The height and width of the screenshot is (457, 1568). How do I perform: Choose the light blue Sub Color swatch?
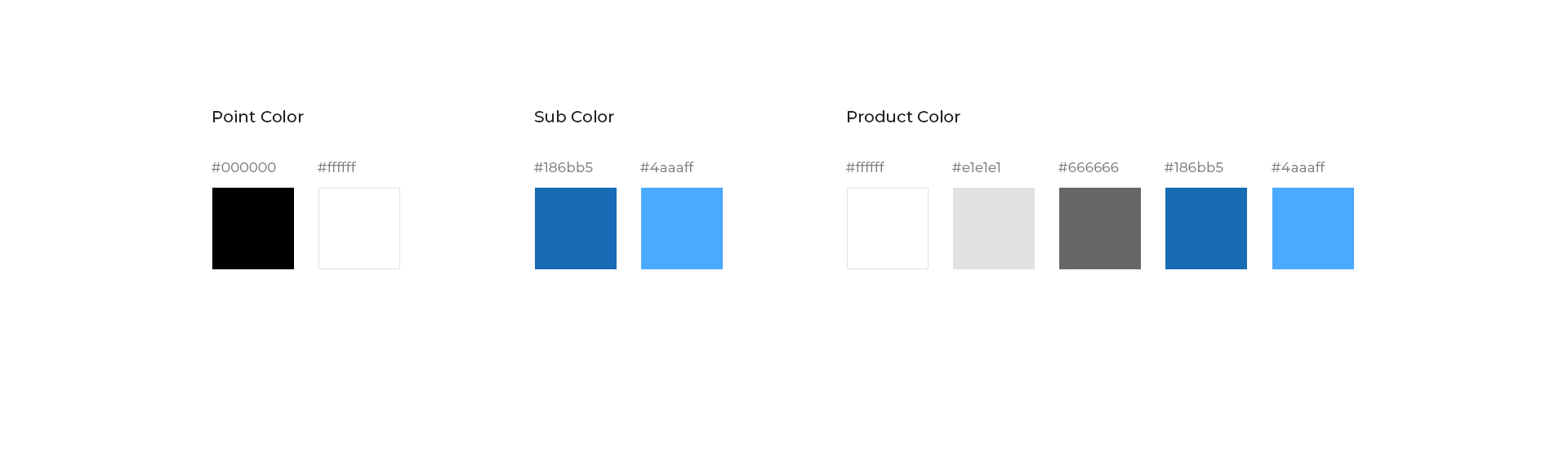click(x=682, y=228)
